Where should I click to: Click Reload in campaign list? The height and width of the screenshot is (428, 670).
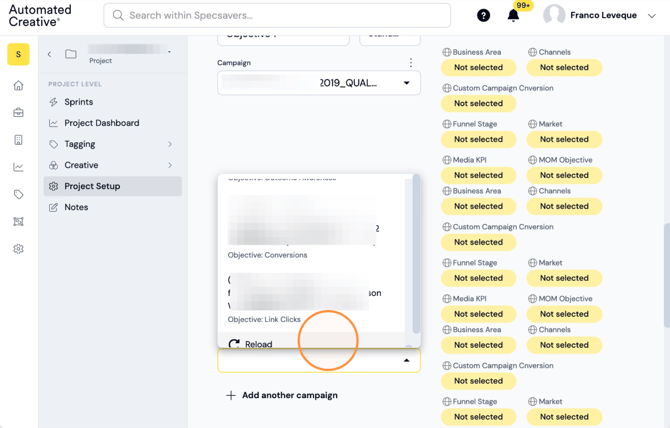click(259, 343)
